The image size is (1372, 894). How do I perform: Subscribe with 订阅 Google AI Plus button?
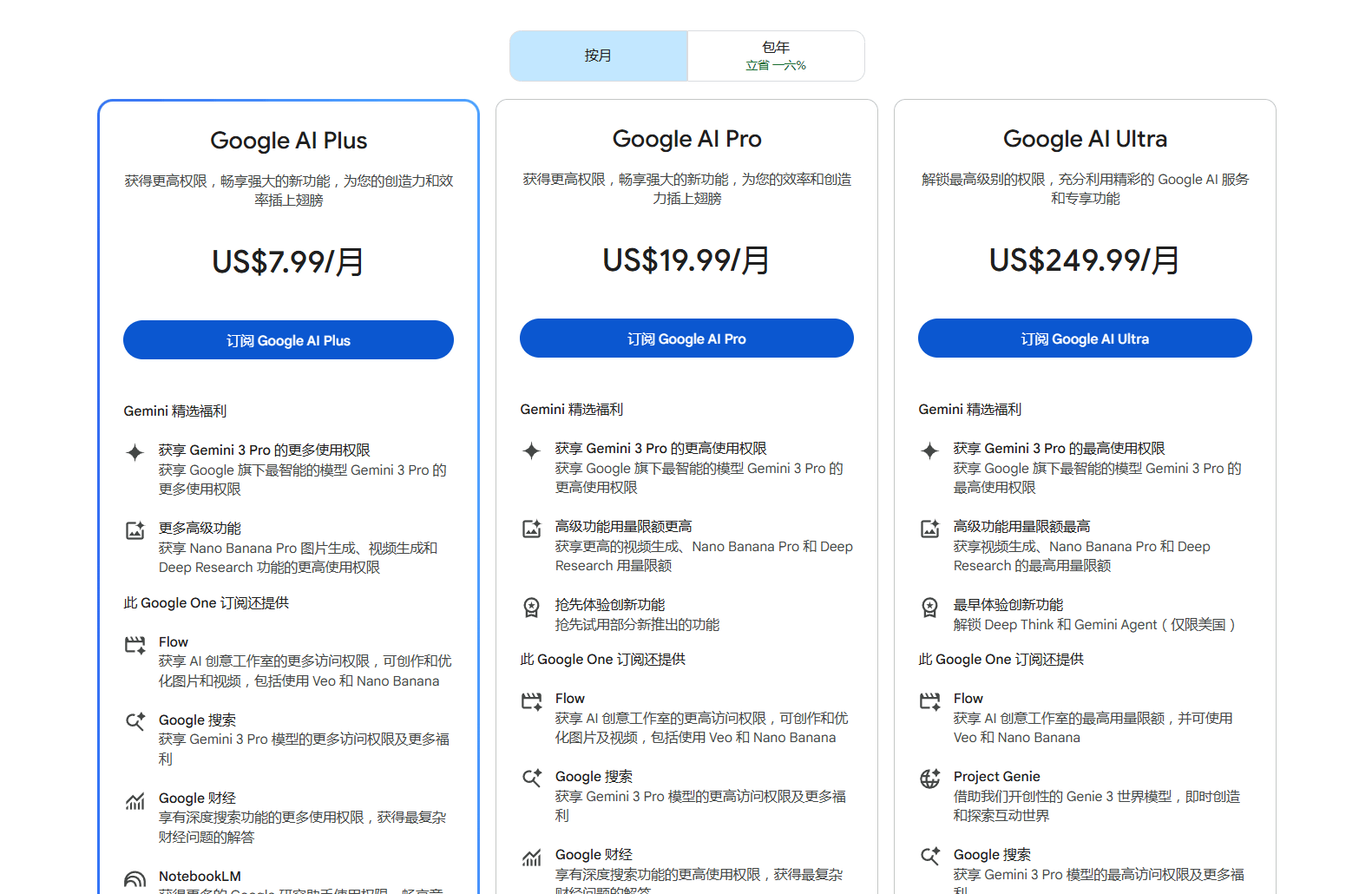point(288,340)
